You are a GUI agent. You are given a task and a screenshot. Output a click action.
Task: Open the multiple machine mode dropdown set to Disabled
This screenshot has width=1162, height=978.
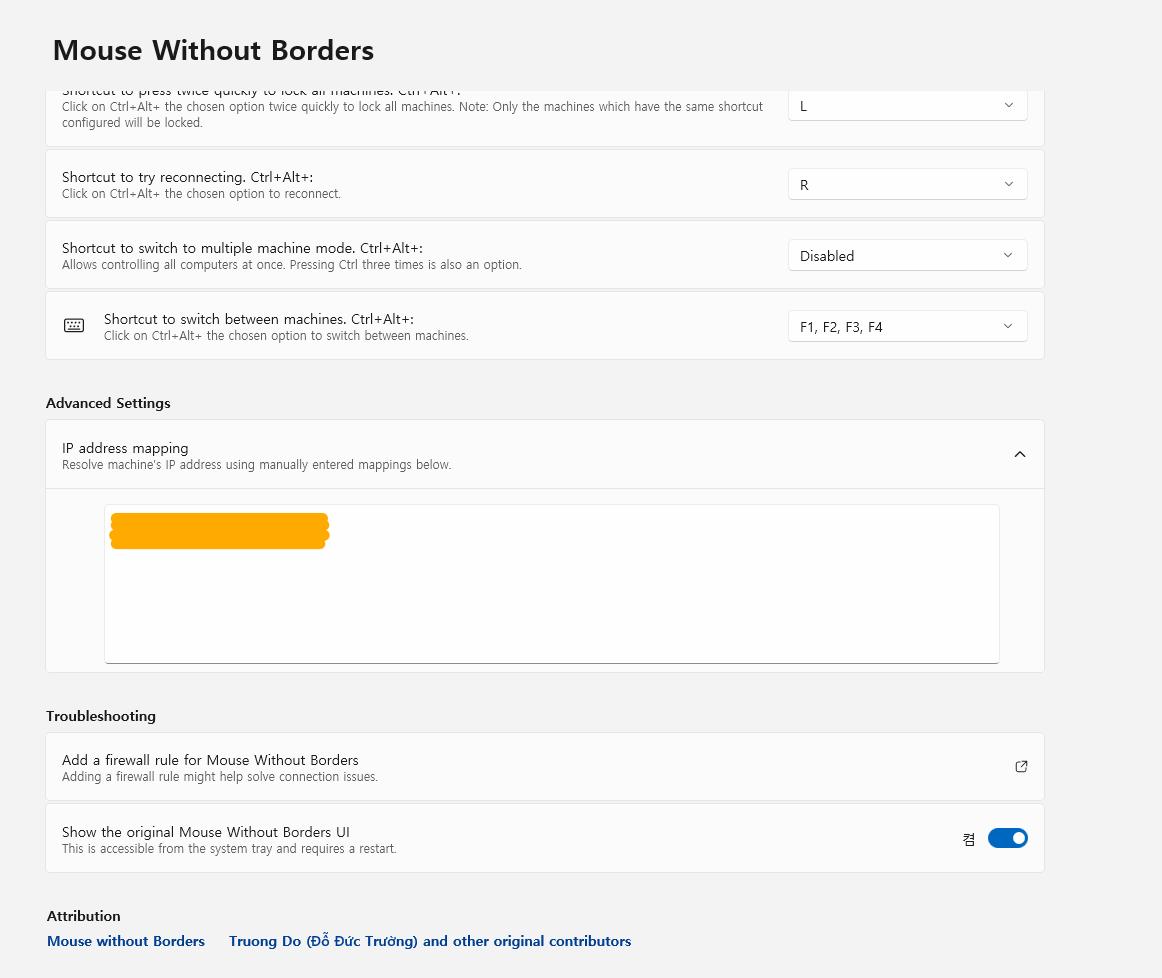[907, 256]
